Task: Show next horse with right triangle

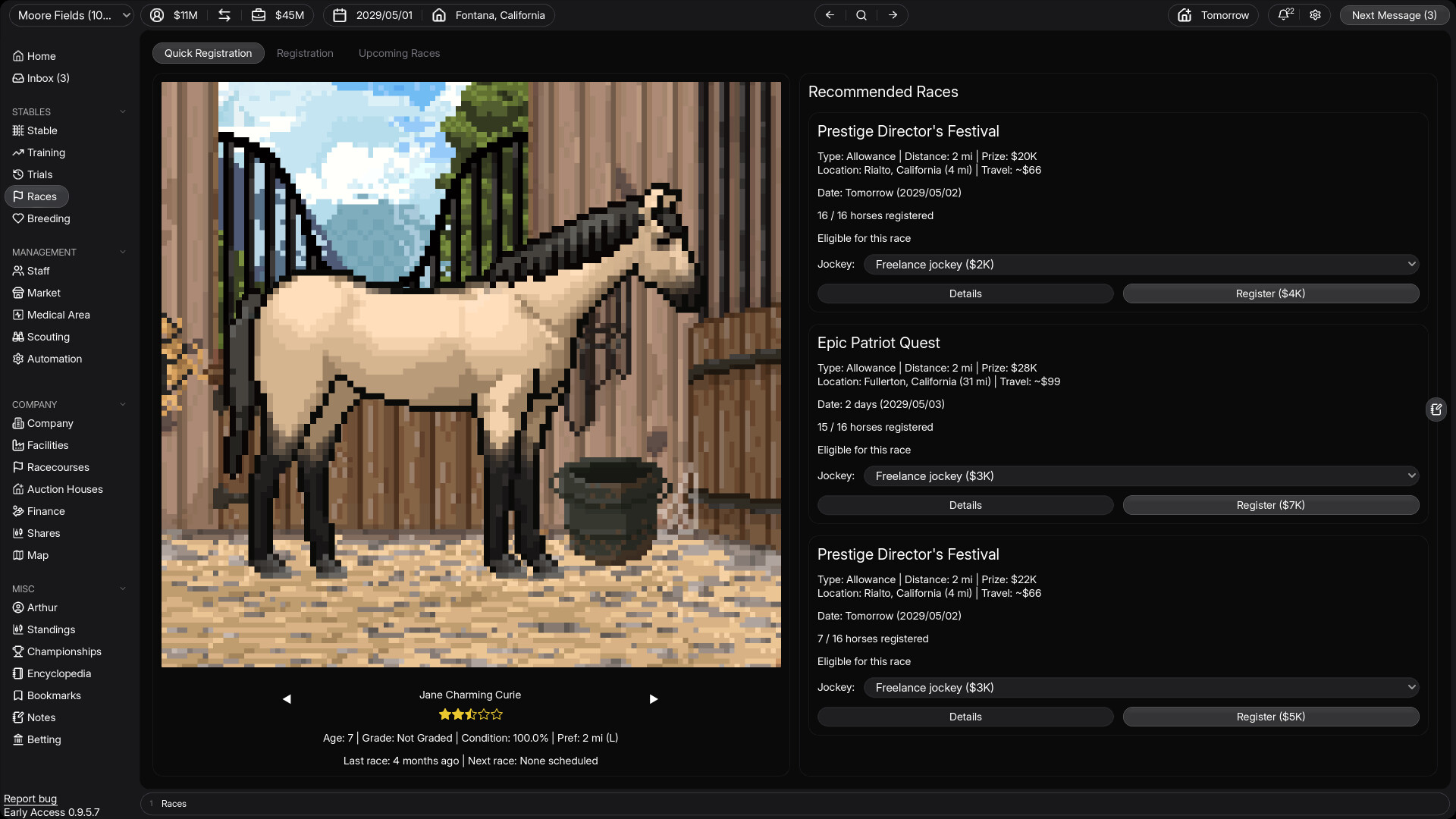Action: point(654,699)
